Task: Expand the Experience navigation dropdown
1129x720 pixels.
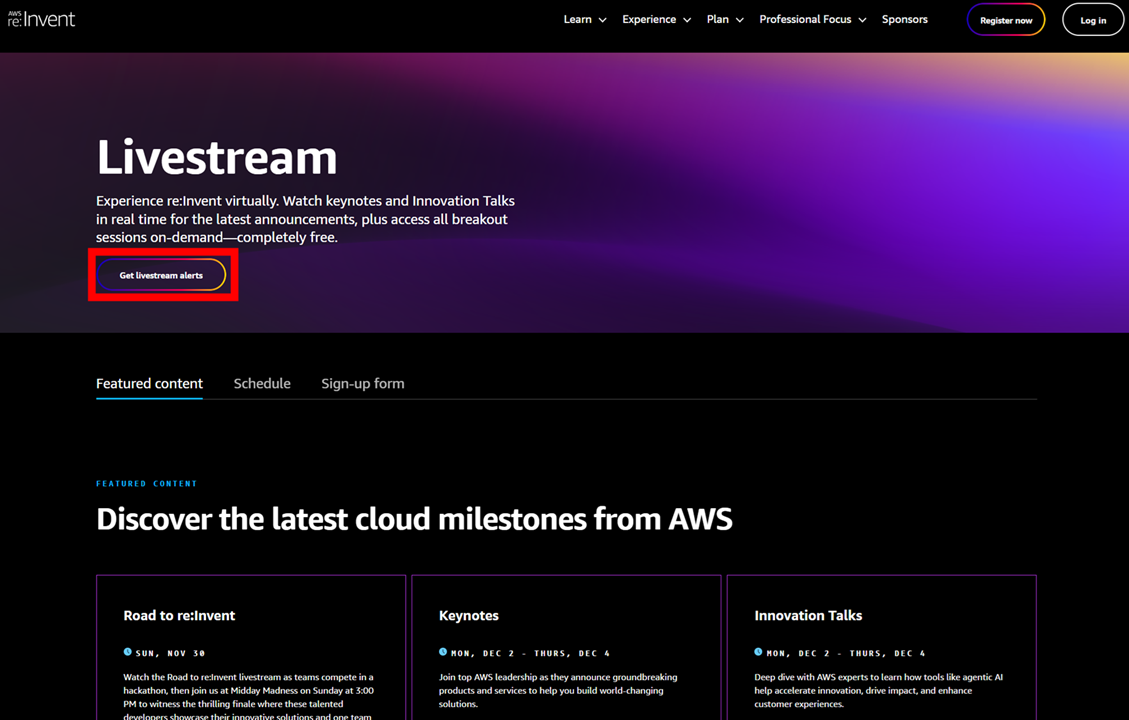Action: pyautogui.click(x=656, y=19)
